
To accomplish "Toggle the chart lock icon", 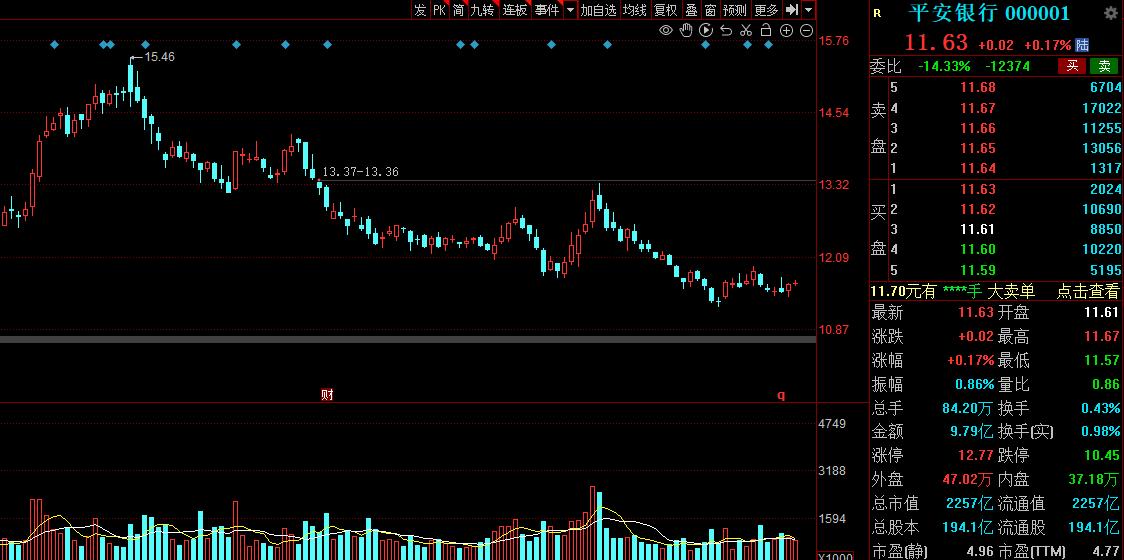I will click(766, 30).
